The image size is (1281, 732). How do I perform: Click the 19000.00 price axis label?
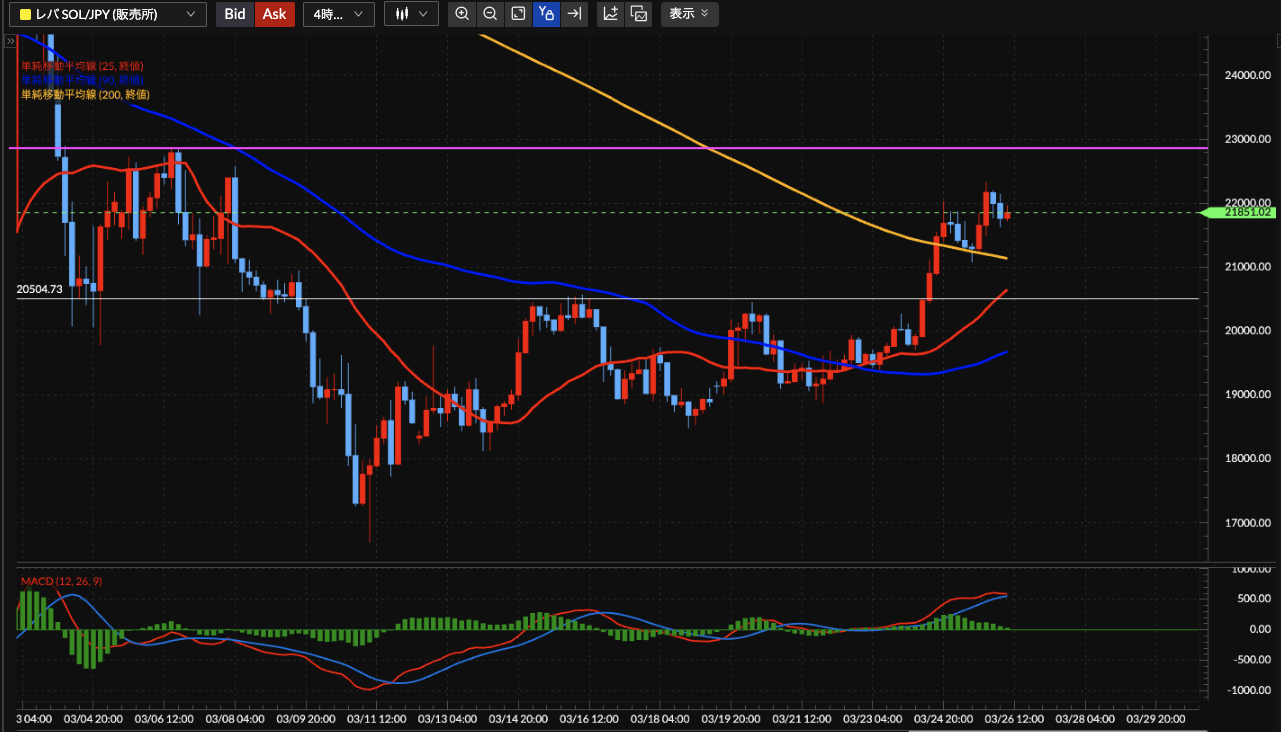click(1246, 395)
